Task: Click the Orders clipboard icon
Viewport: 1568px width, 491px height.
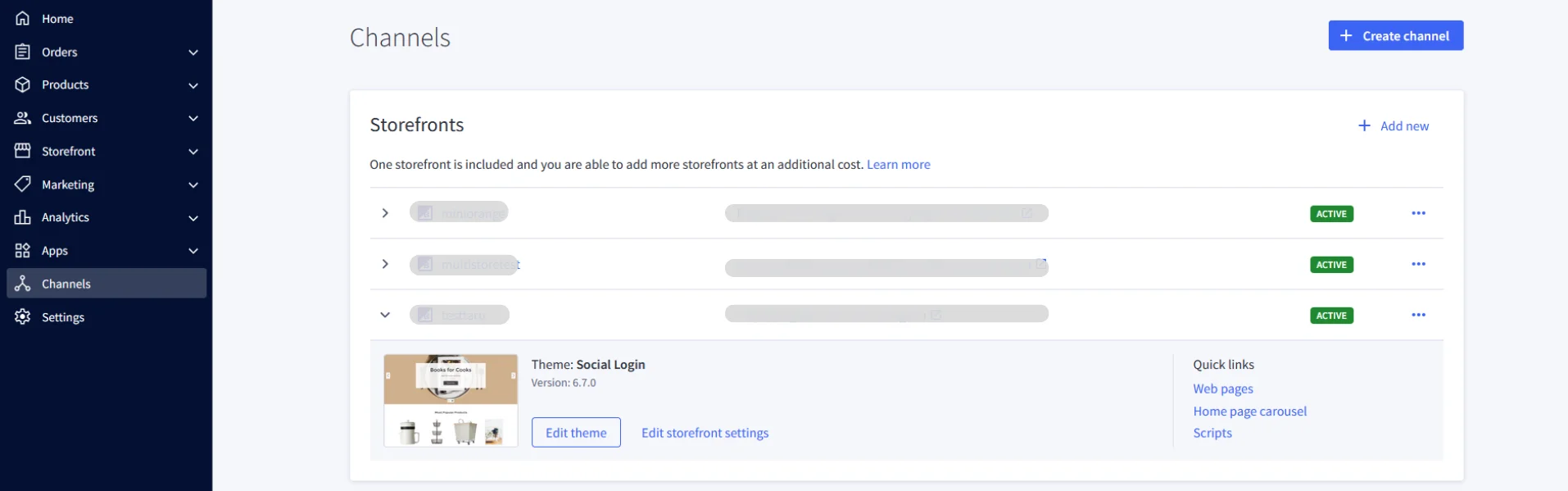Action: click(23, 52)
